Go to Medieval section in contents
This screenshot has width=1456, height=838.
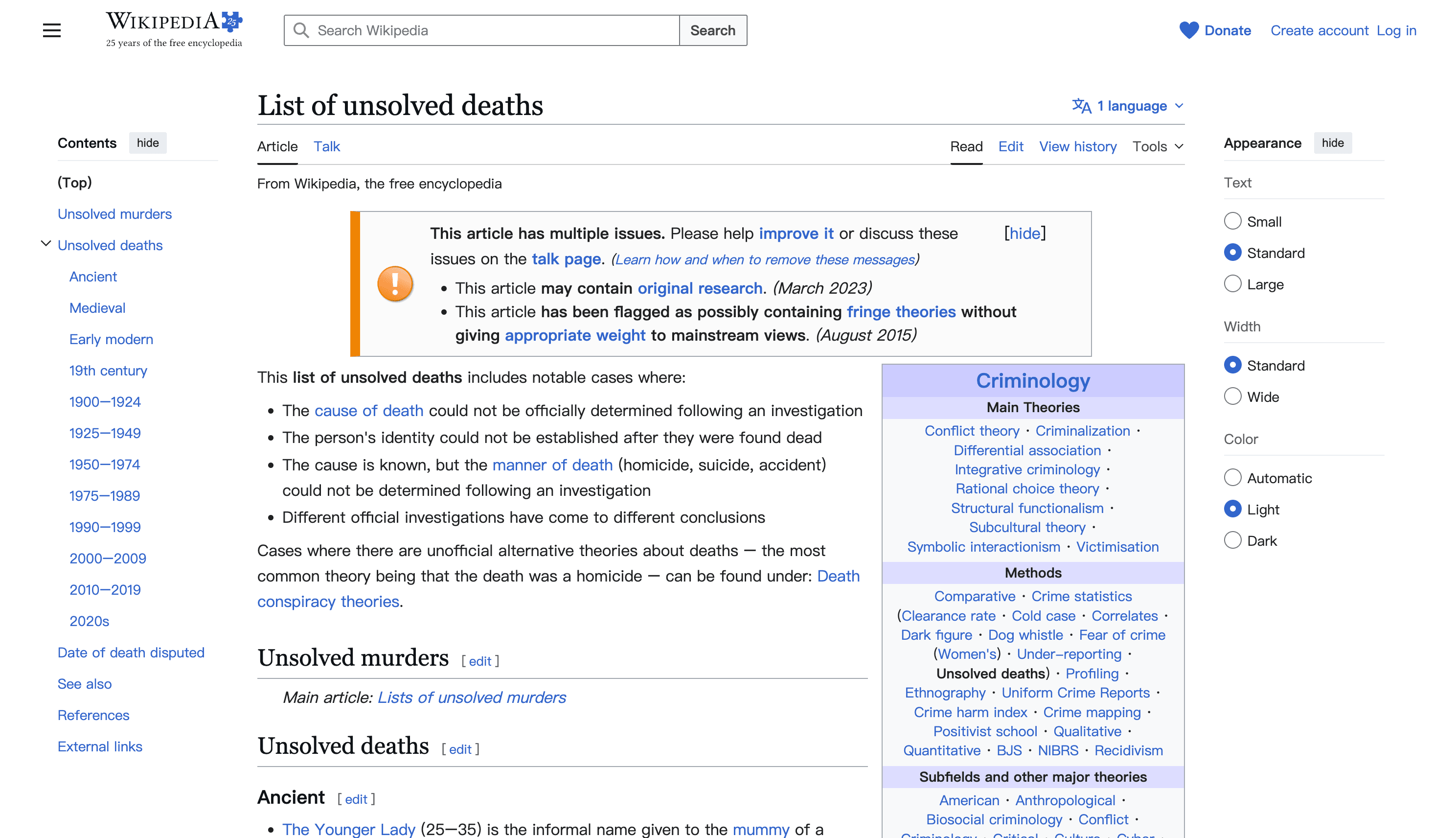(97, 308)
